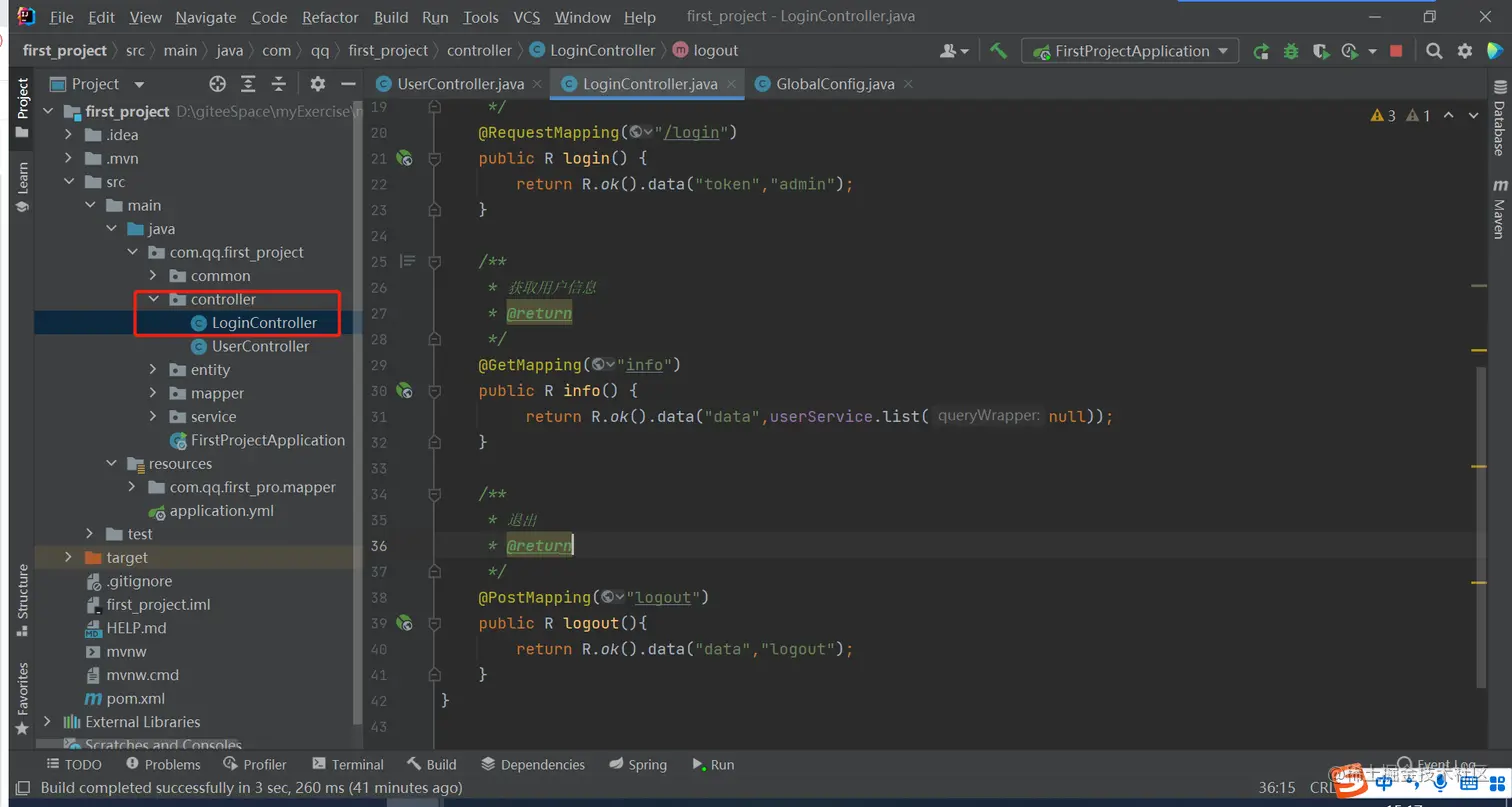Click the yellow warnings indicator showing 3

[x=1384, y=116]
